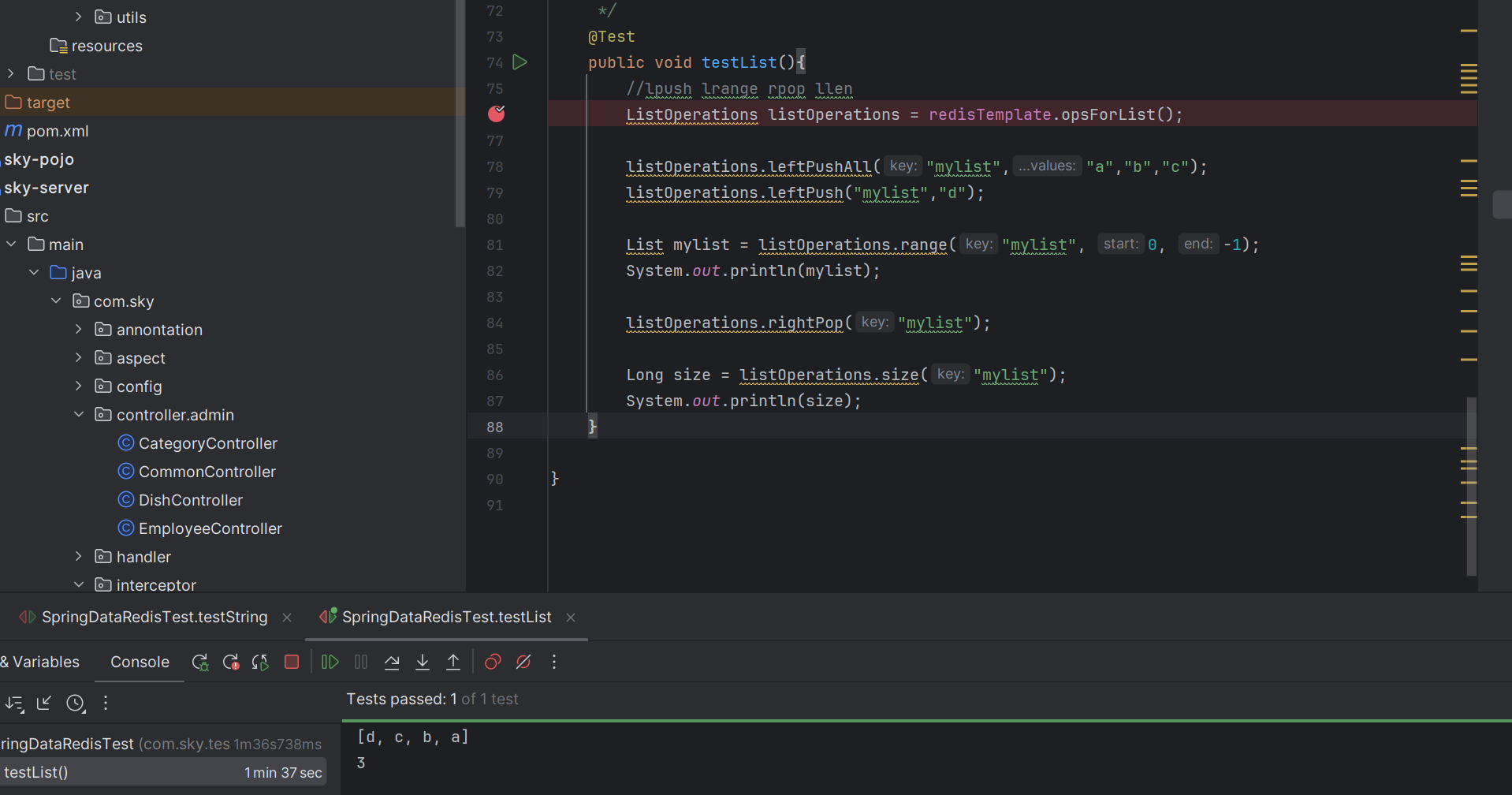The height and width of the screenshot is (795, 1512).
Task: Open test history clock icon
Action: (x=76, y=704)
